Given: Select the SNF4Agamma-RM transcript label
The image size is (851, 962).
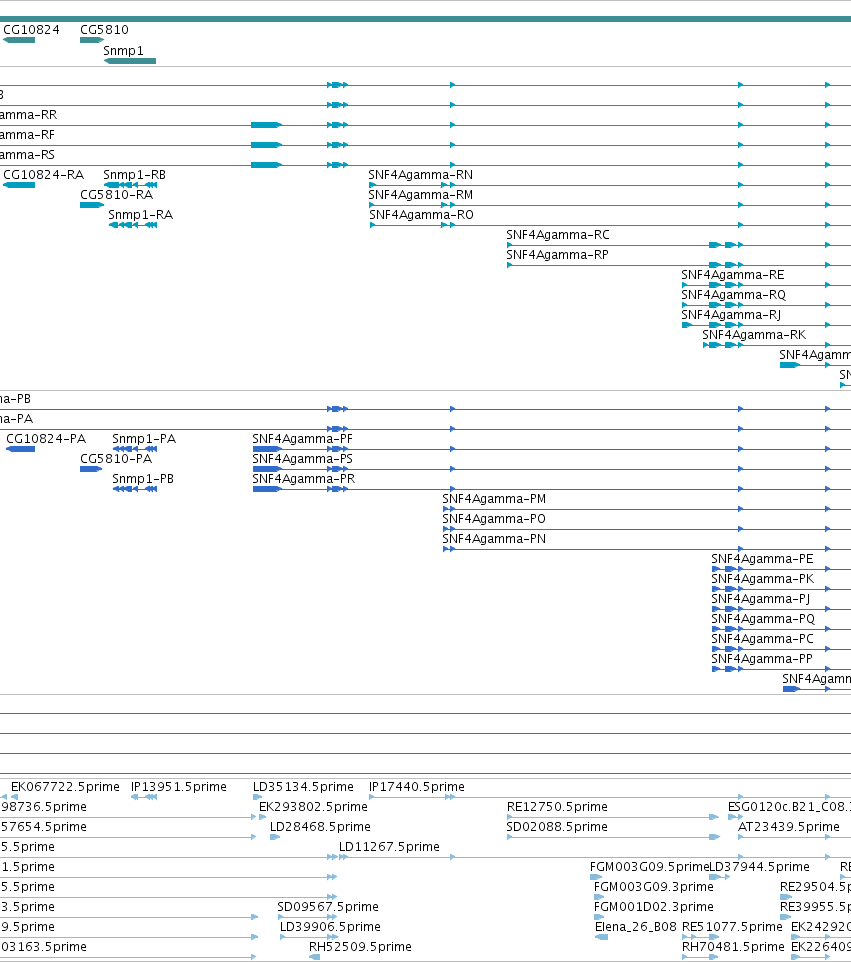Looking at the screenshot, I should (420, 194).
